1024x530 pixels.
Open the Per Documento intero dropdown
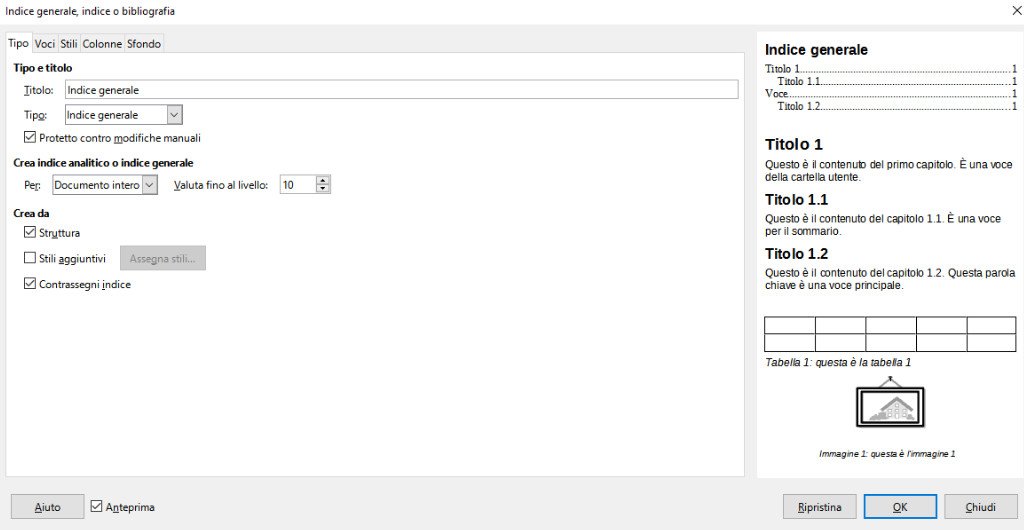coord(104,185)
